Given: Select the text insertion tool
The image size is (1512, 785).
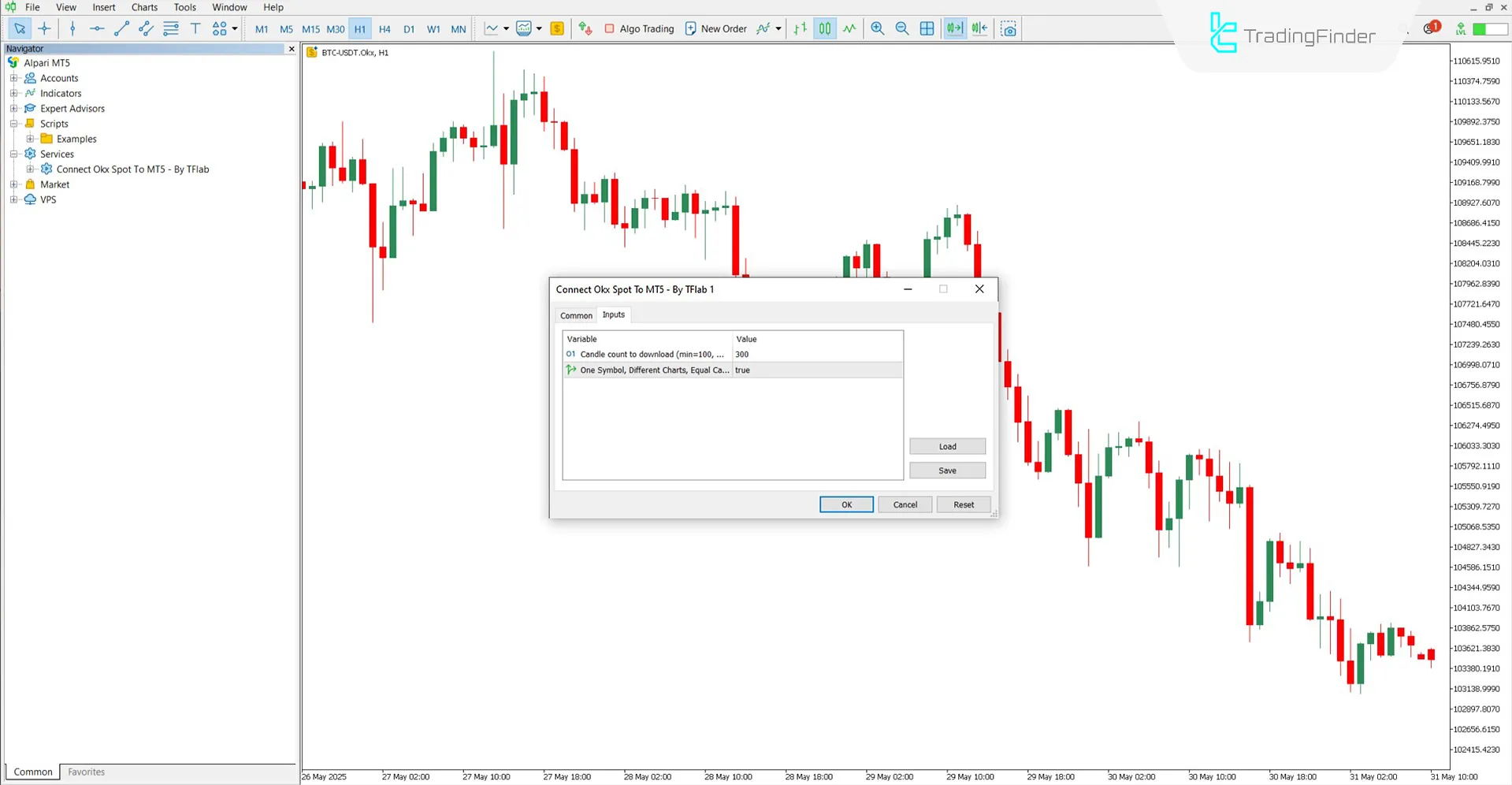Looking at the screenshot, I should [x=195, y=28].
